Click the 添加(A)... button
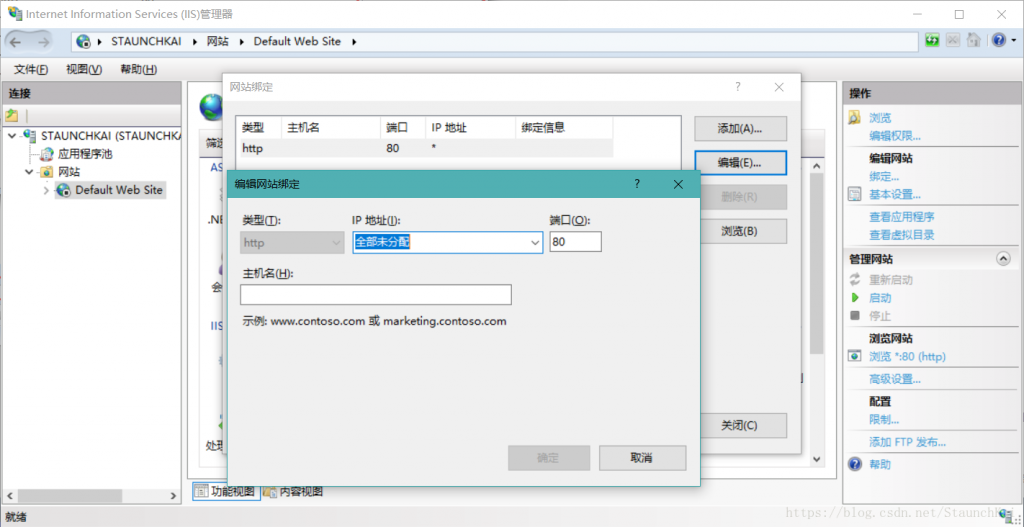Screen dimensions: 1024x527 pyautogui.click(x=740, y=129)
